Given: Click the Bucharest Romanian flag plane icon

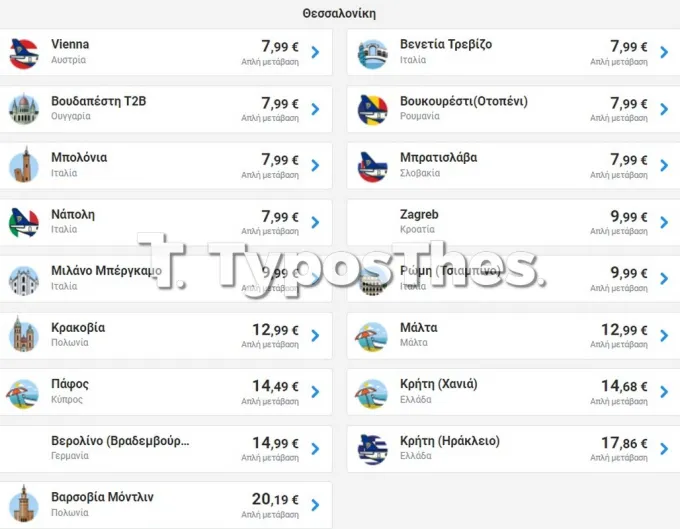Looking at the screenshot, I should [373, 109].
